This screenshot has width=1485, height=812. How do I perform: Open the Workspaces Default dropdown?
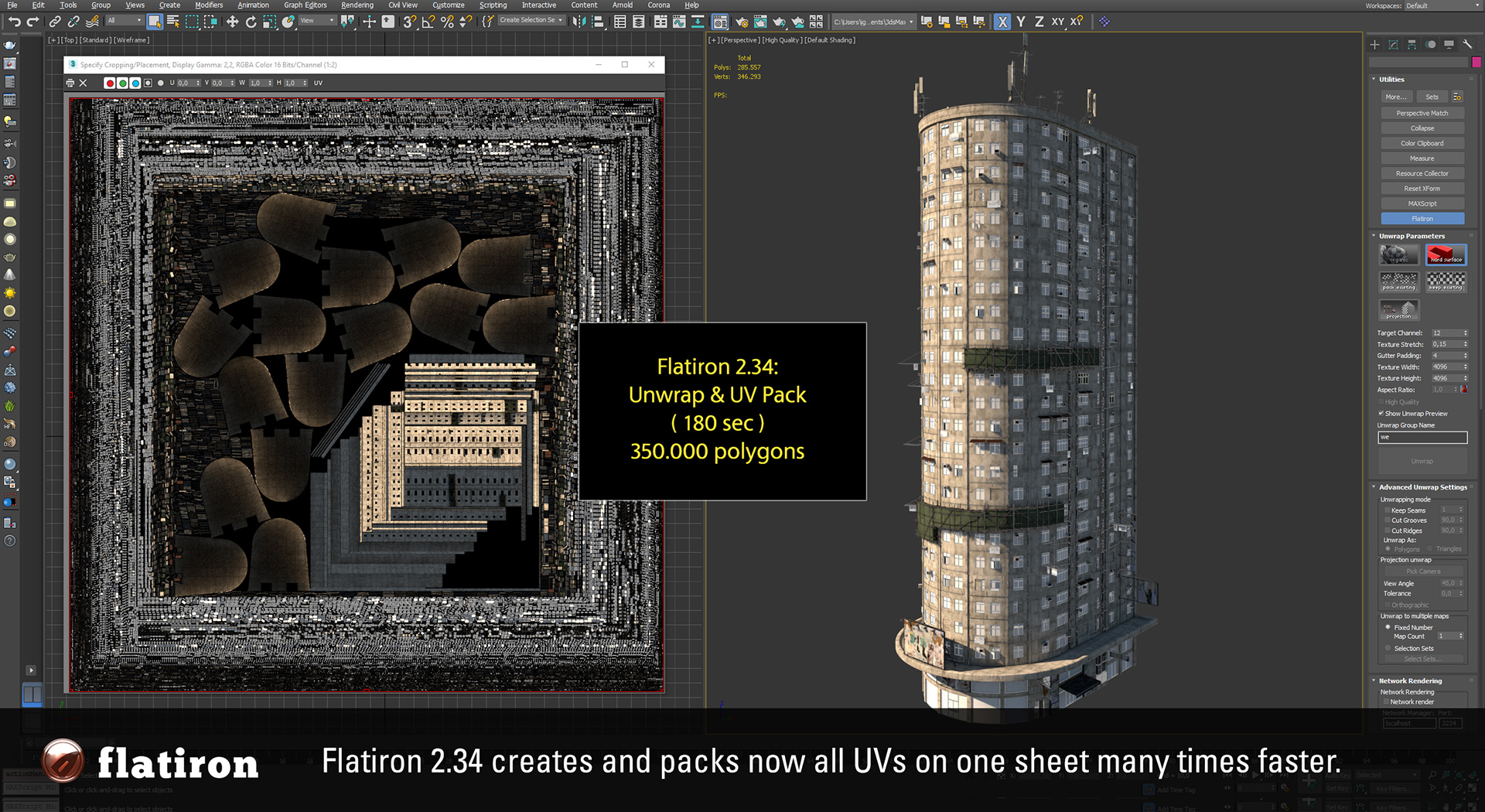pyautogui.click(x=1442, y=5)
